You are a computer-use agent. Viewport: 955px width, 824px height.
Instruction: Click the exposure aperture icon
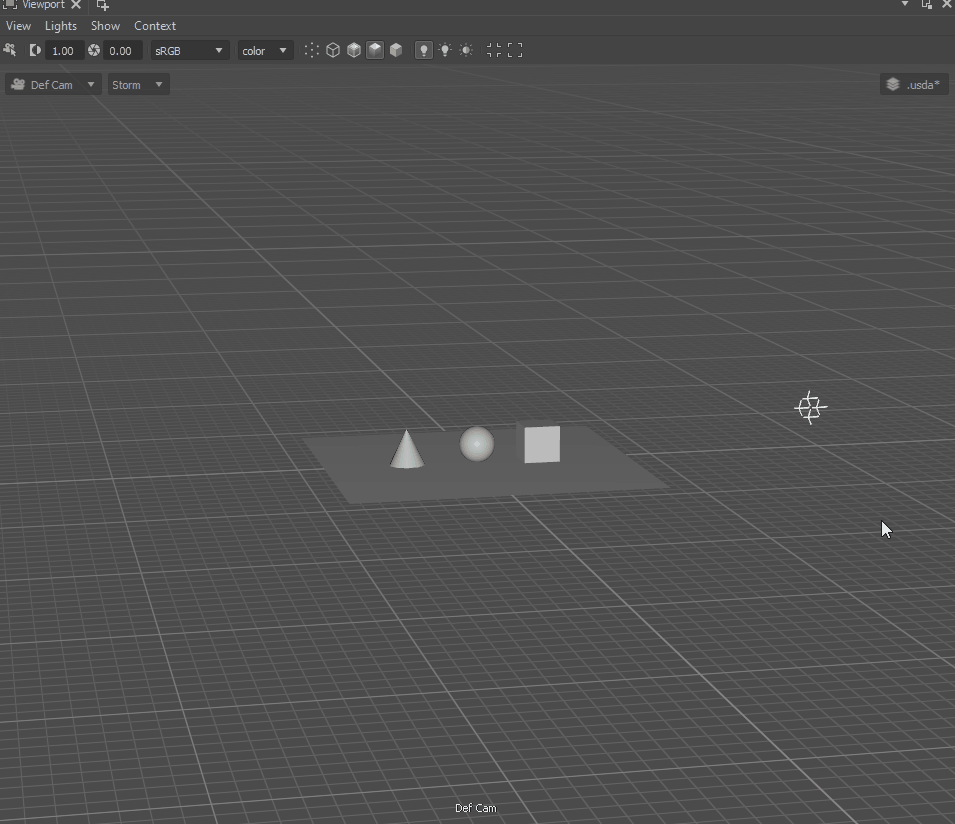(x=94, y=50)
